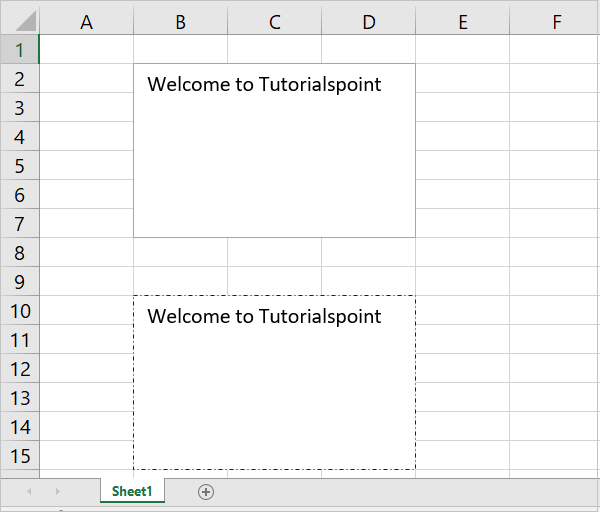This screenshot has height=512, width=600.
Task: Click cell A1
Action: [86, 50]
